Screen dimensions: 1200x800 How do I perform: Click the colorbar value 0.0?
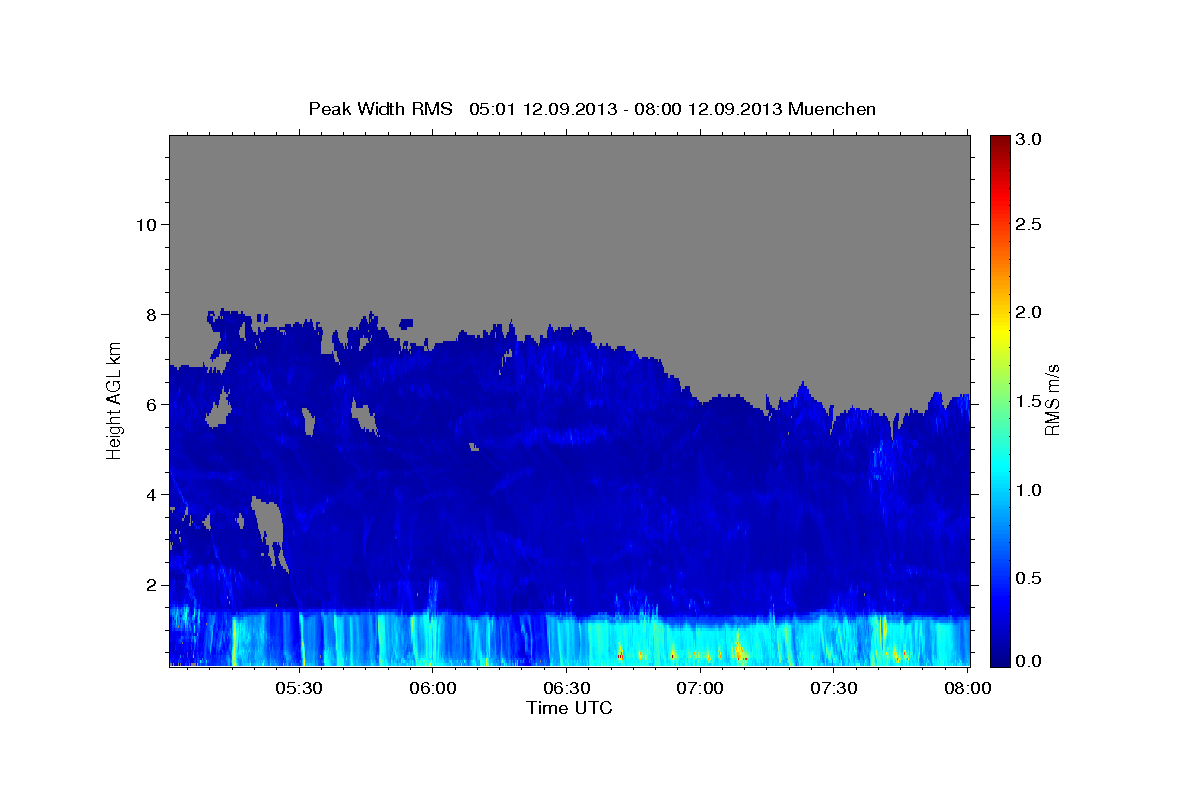(x=1029, y=662)
